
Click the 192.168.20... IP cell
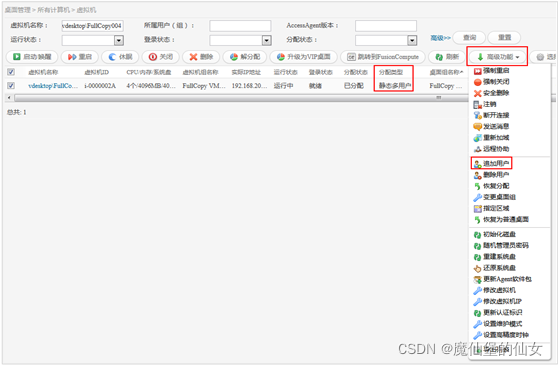click(249, 86)
